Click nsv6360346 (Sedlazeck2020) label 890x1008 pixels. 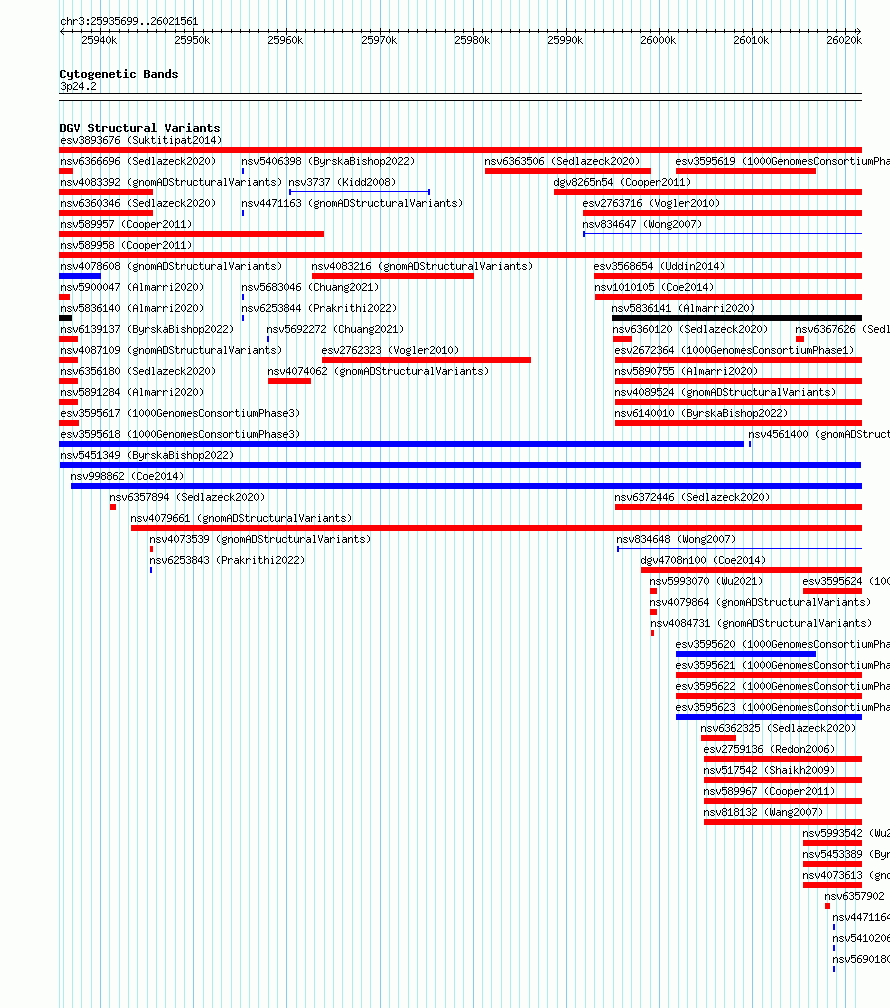(x=138, y=203)
